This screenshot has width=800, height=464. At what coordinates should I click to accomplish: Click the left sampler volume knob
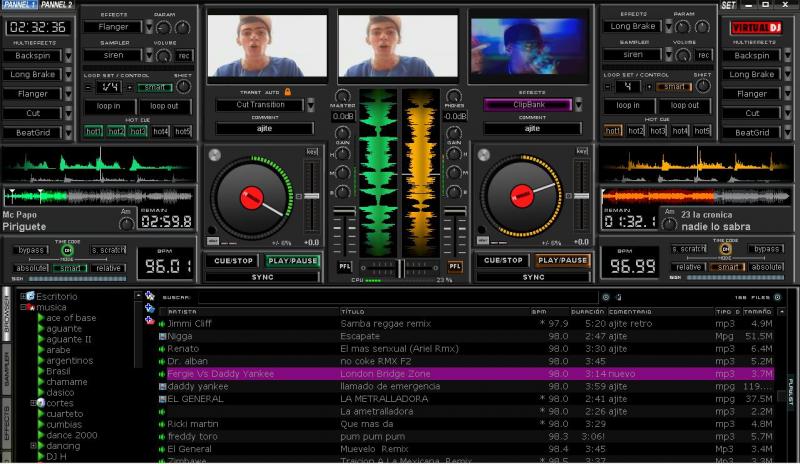pos(164,56)
